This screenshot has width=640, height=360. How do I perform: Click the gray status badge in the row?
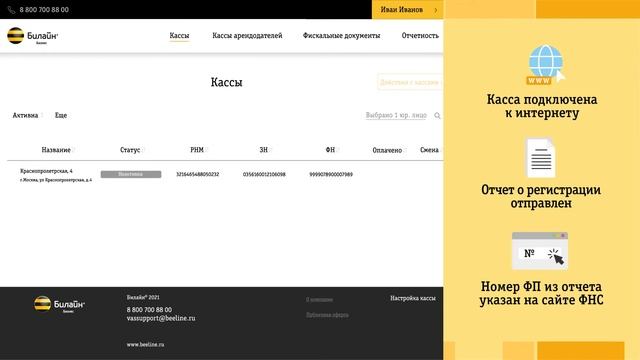pos(131,174)
